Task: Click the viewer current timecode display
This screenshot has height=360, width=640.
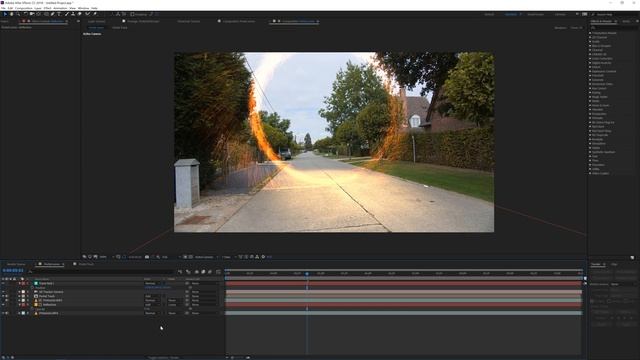Action: (x=135, y=257)
